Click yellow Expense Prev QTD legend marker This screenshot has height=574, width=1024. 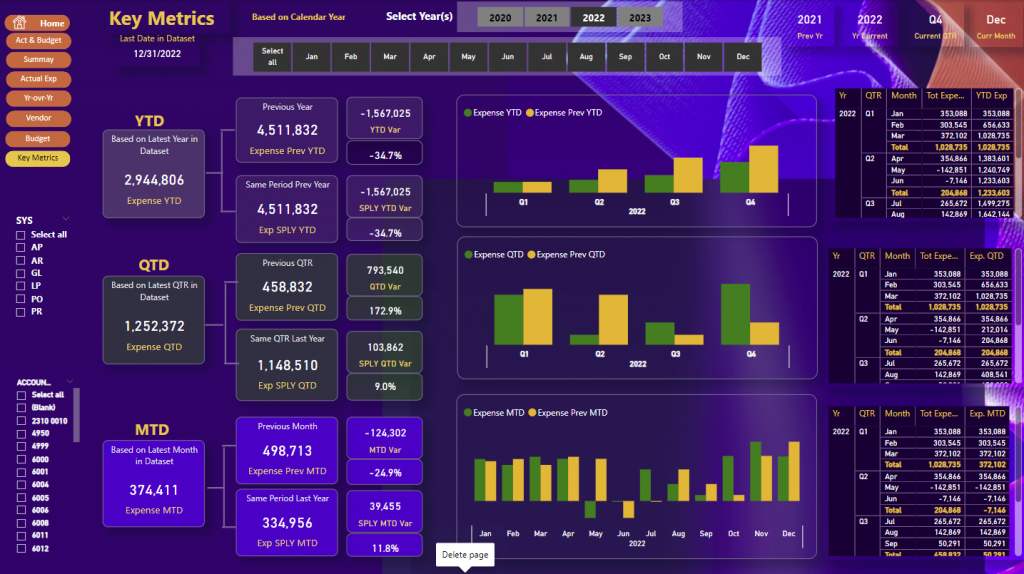pyautogui.click(x=531, y=255)
